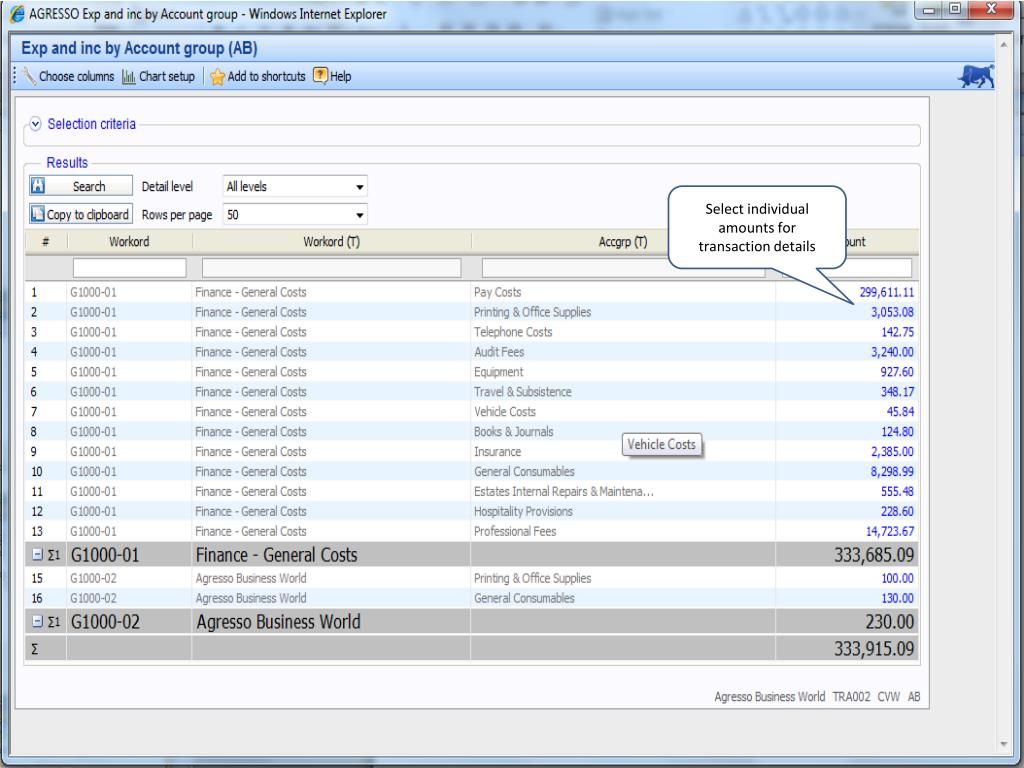1024x768 pixels.
Task: Collapse the G1000-01 subtotal group
Action: [x=37, y=554]
